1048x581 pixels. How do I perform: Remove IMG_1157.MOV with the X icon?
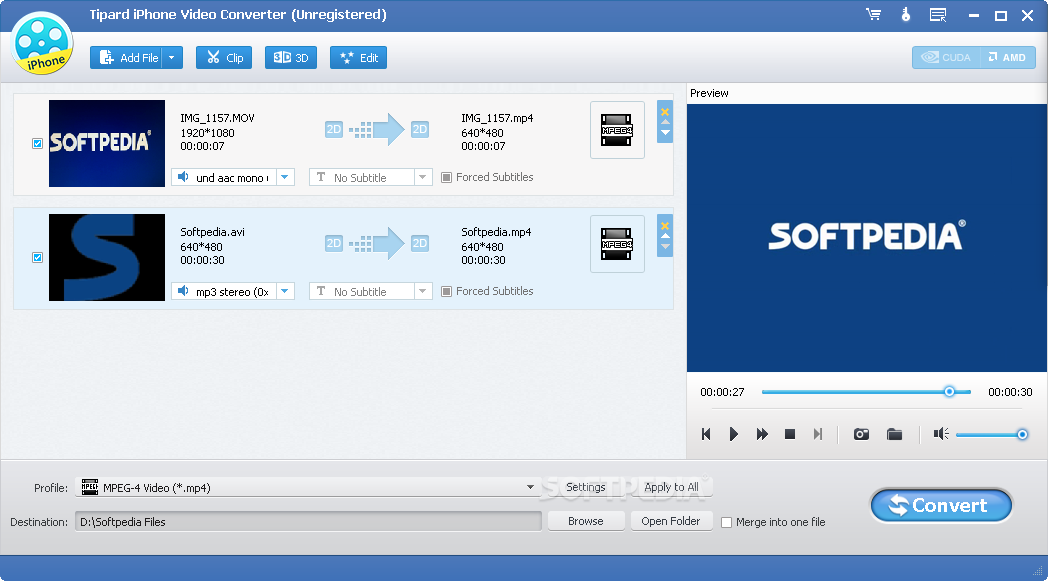pyautogui.click(x=665, y=112)
